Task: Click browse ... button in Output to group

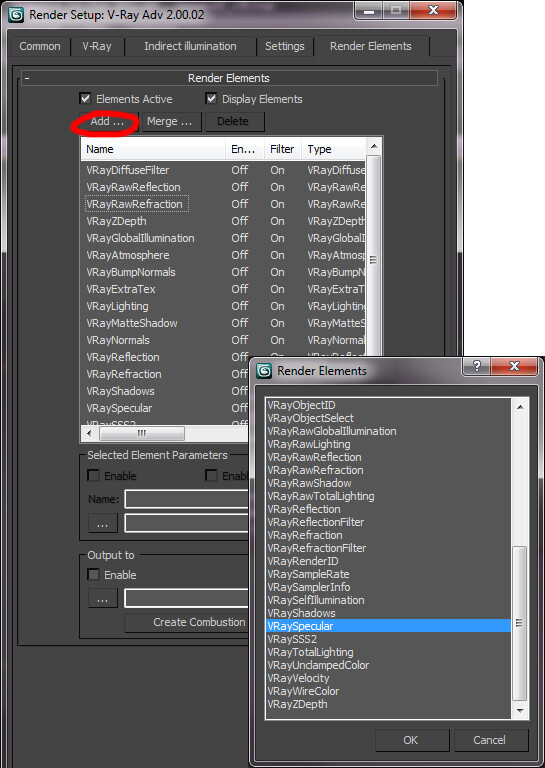Action: coord(102,599)
